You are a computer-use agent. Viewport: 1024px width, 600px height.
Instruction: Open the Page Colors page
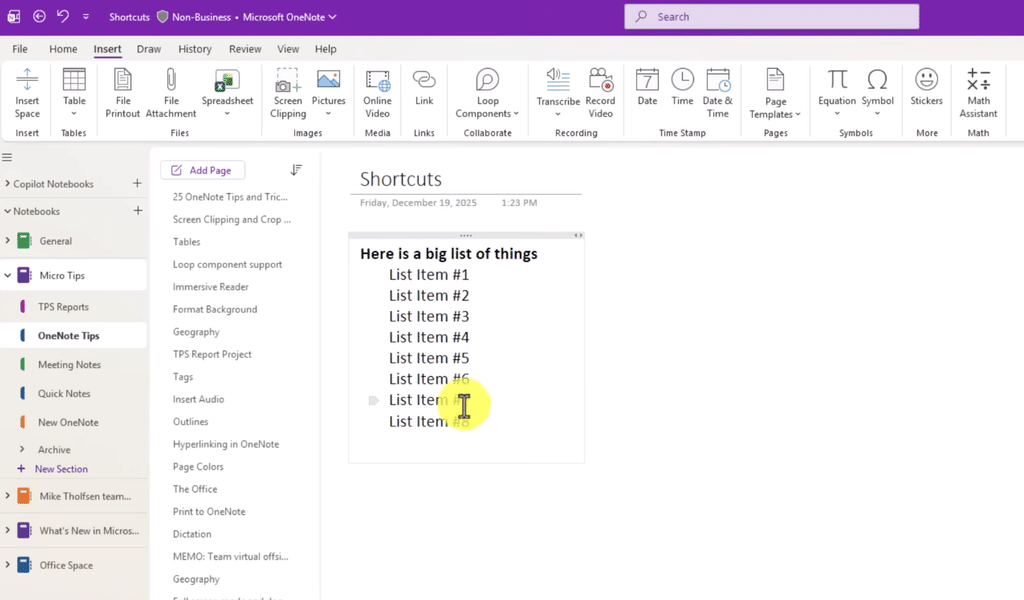tap(198, 466)
